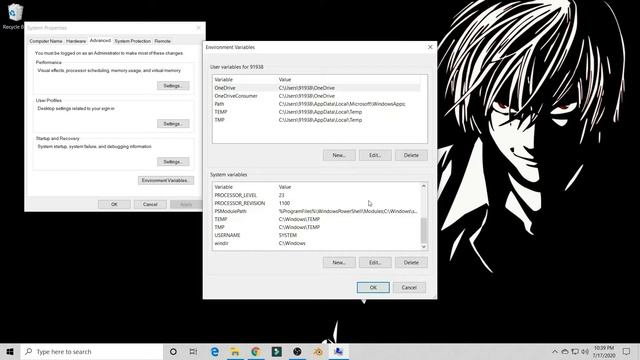
Task: Click the Environment Variables button
Action: pyautogui.click(x=166, y=180)
